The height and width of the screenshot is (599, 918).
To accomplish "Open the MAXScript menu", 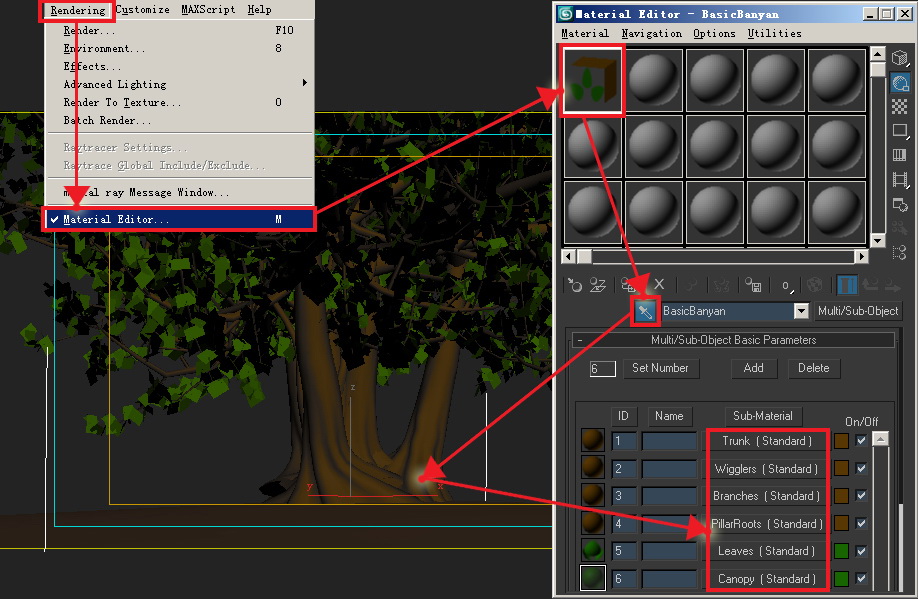I will pos(208,9).
